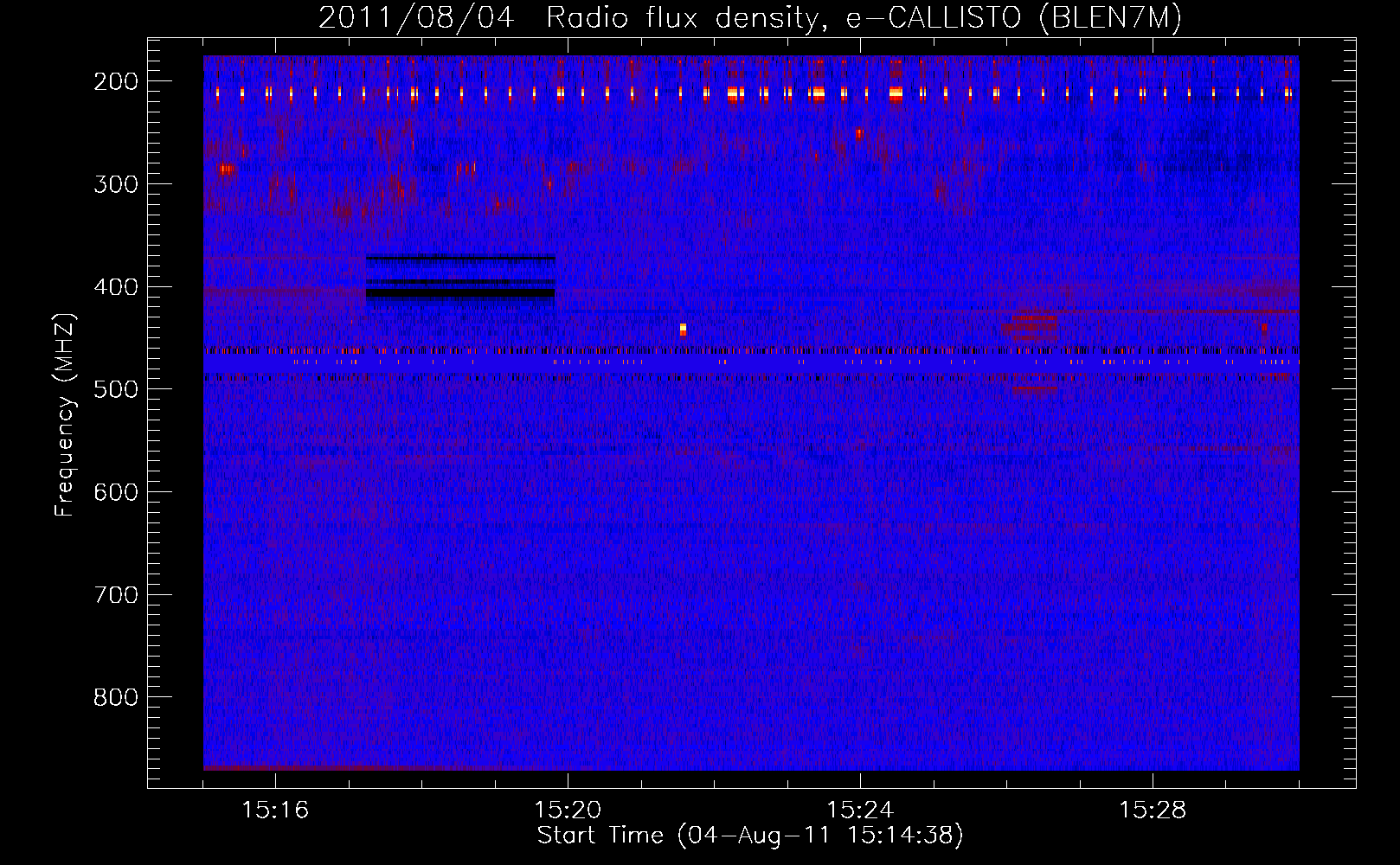Click the 15:16 time tick label

[x=275, y=811]
